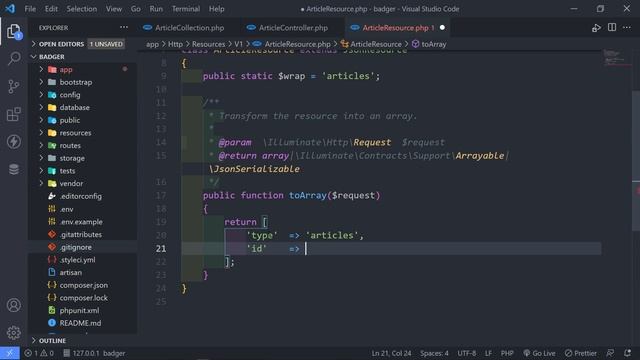Open Explorer views and more actions ellipsis

124,28
